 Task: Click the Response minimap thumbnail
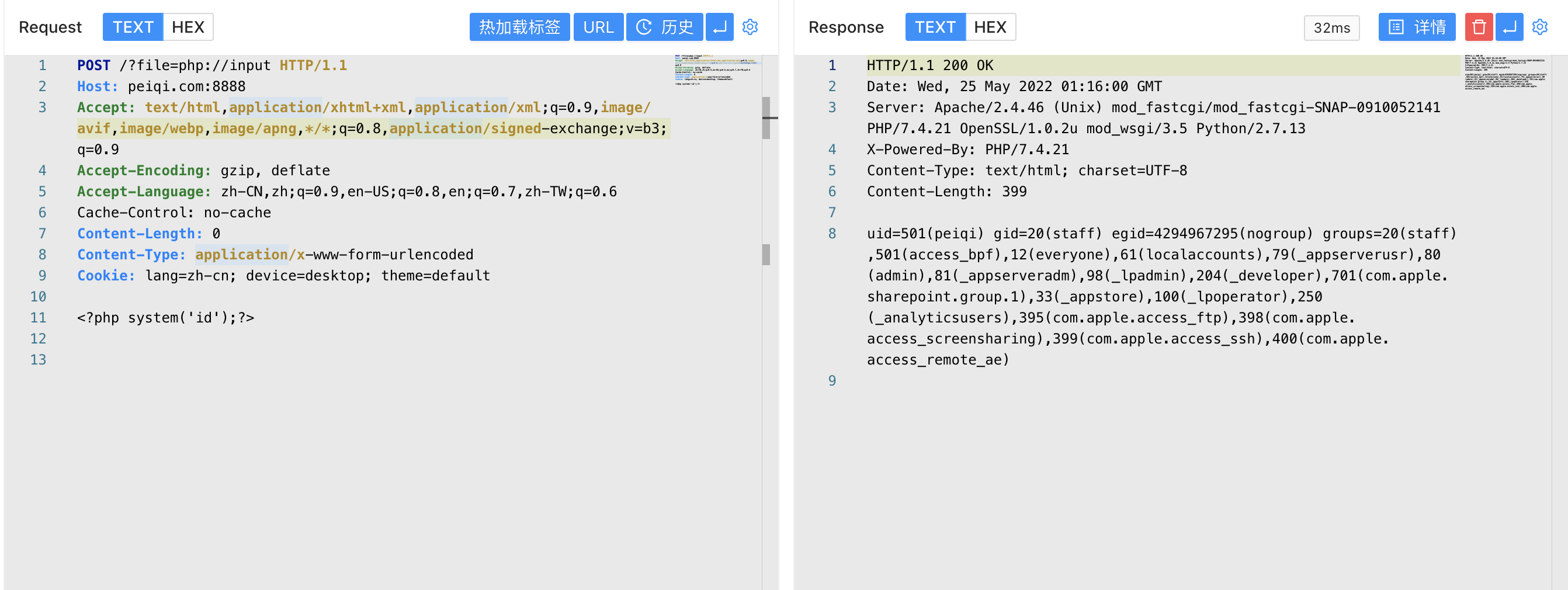click(1506, 72)
